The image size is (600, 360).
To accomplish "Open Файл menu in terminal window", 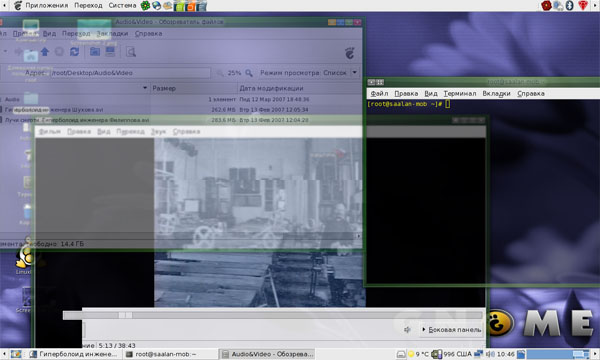I will tap(379, 93).
